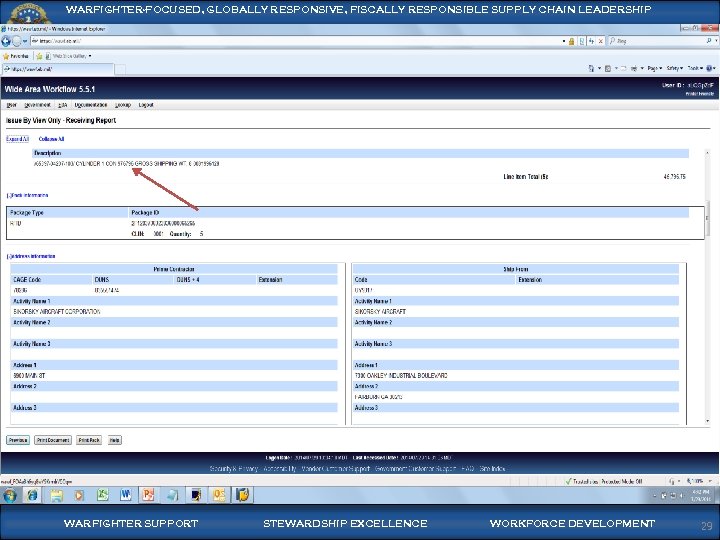Open the Documentation menu
This screenshot has width=720, height=540.
91,105
